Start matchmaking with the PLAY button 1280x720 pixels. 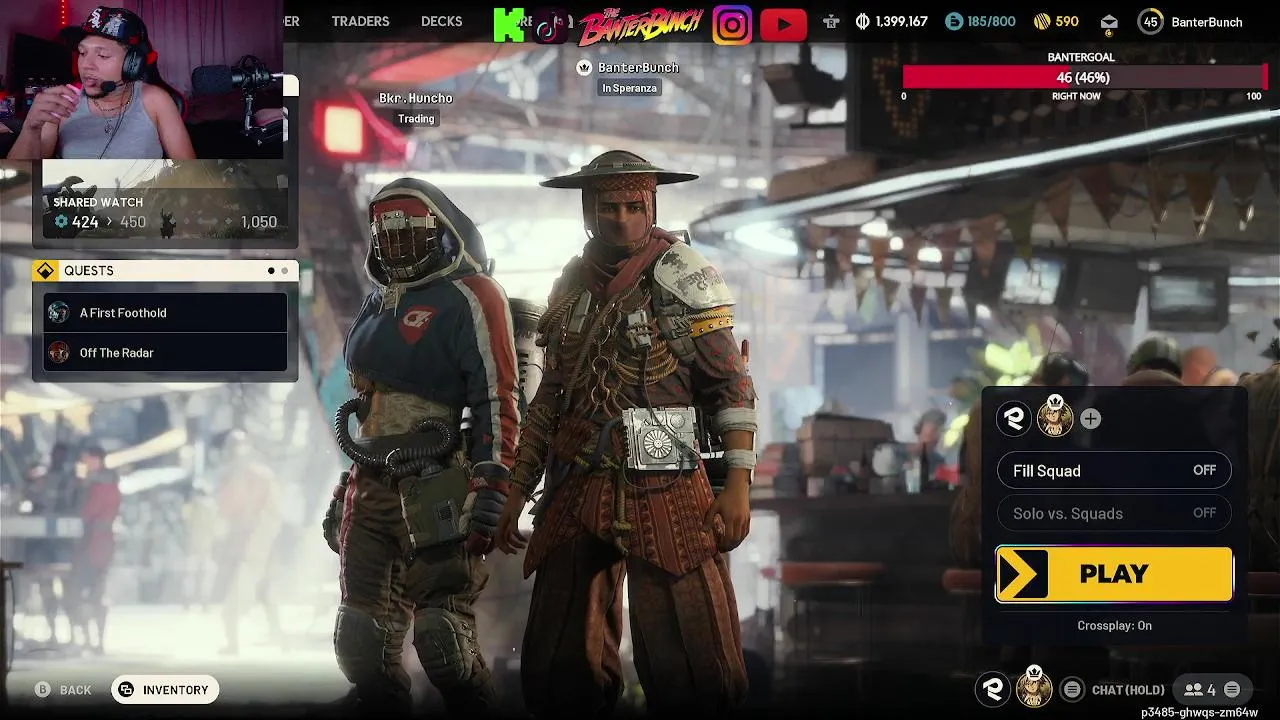[1114, 574]
